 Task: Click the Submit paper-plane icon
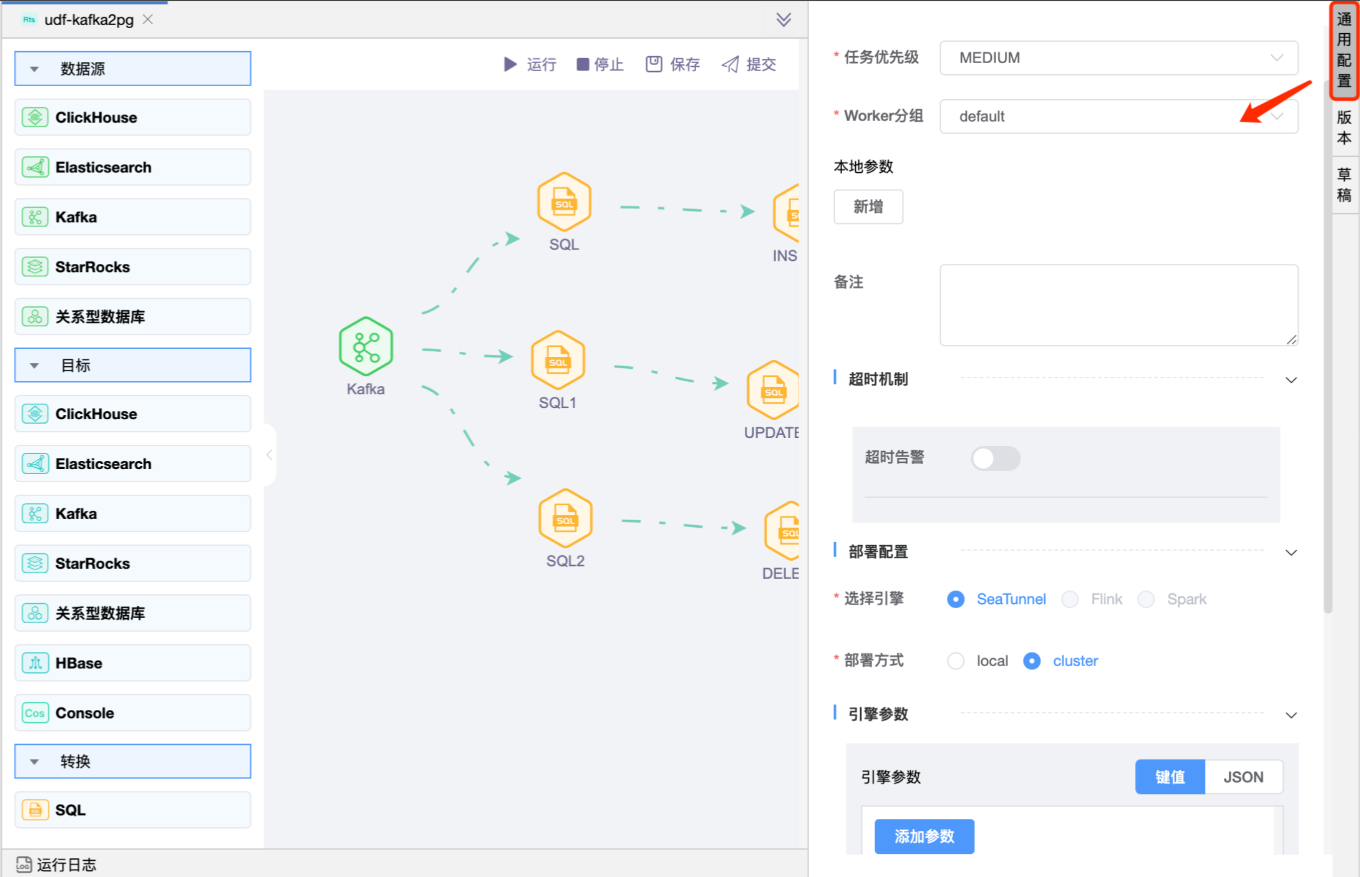click(730, 64)
